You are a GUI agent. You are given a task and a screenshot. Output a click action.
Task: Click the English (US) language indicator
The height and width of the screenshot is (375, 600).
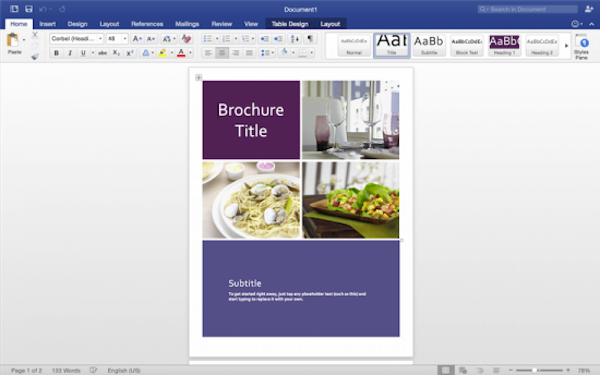(124, 370)
